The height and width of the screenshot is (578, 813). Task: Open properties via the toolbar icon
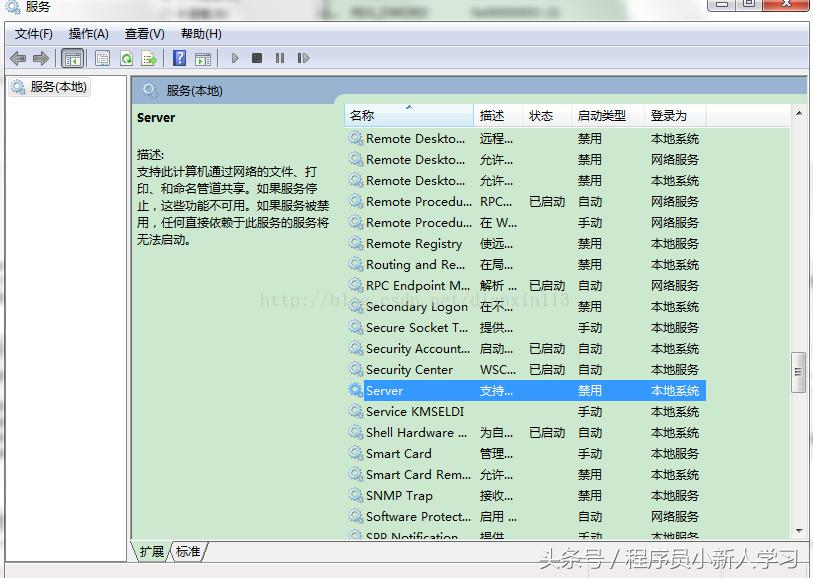click(102, 58)
